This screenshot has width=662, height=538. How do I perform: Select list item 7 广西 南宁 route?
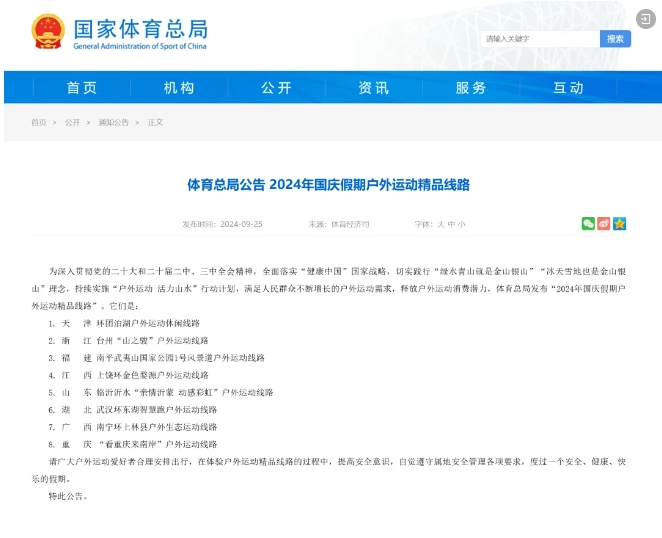click(x=133, y=427)
